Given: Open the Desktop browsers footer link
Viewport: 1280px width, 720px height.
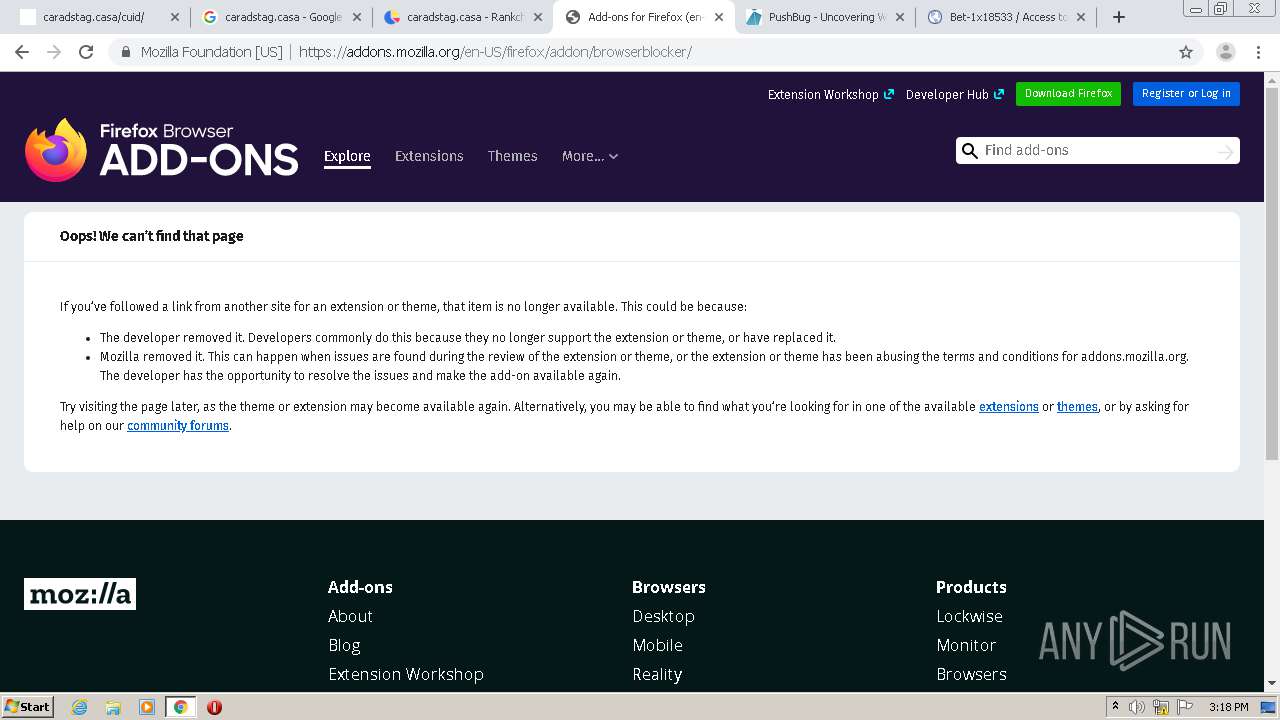Looking at the screenshot, I should tap(663, 616).
